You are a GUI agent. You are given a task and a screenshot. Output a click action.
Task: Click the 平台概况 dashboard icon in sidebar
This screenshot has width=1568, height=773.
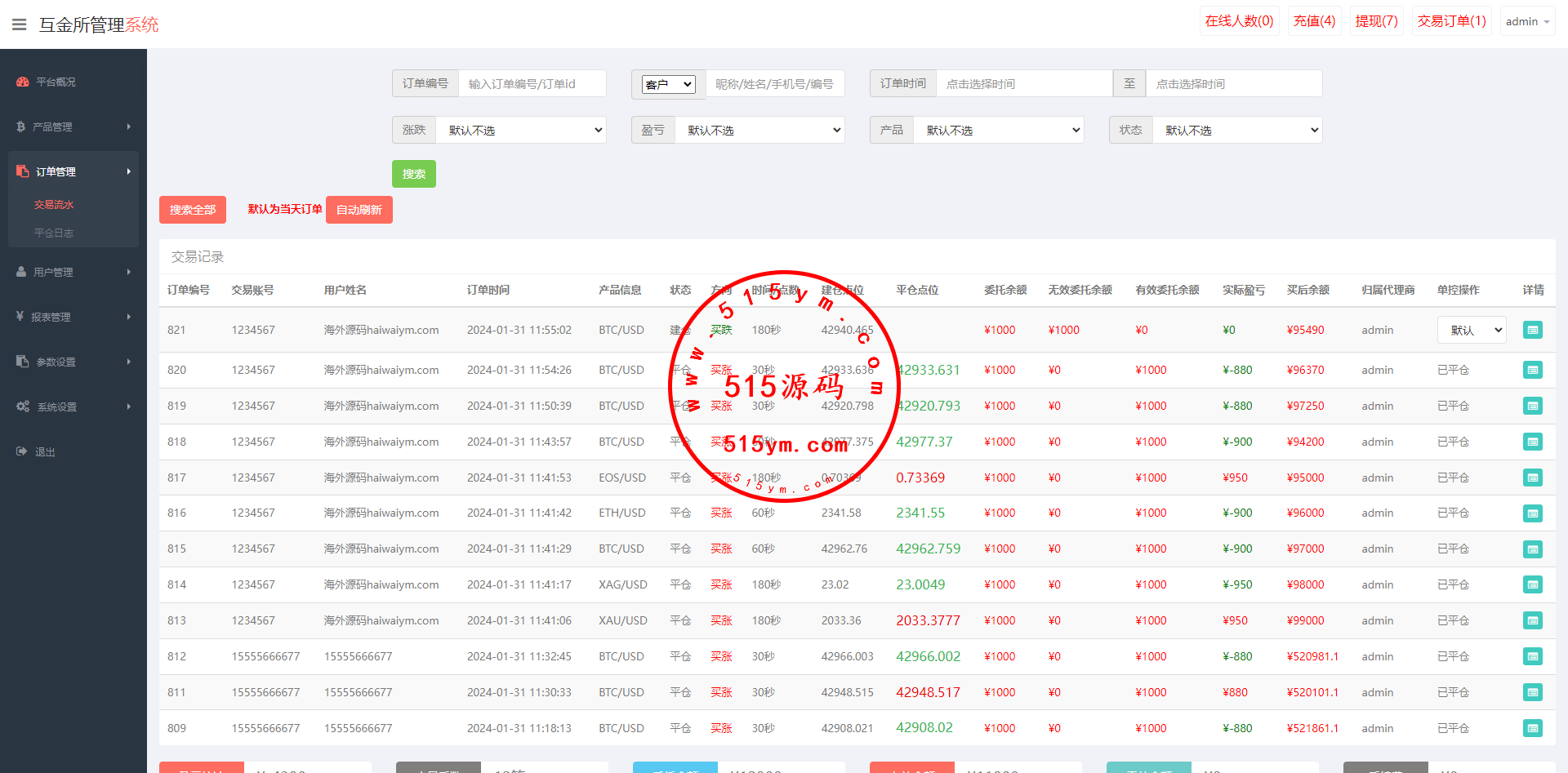tap(22, 82)
